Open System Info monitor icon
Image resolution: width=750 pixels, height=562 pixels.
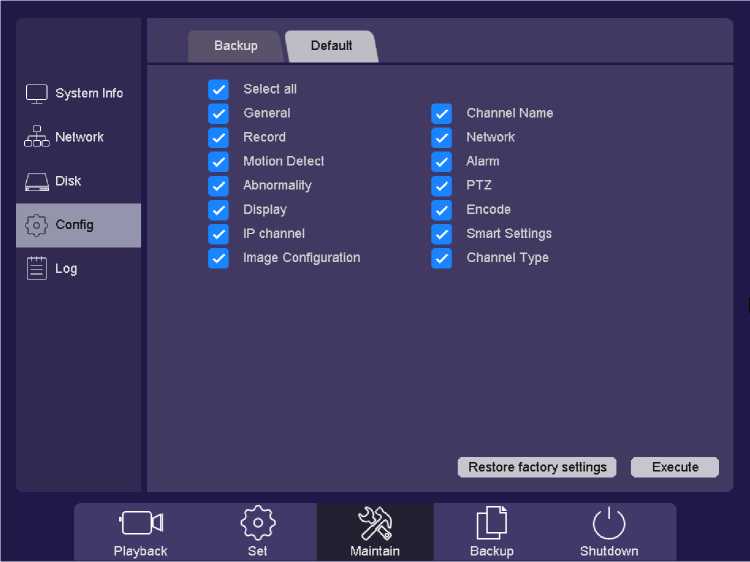coord(37,93)
